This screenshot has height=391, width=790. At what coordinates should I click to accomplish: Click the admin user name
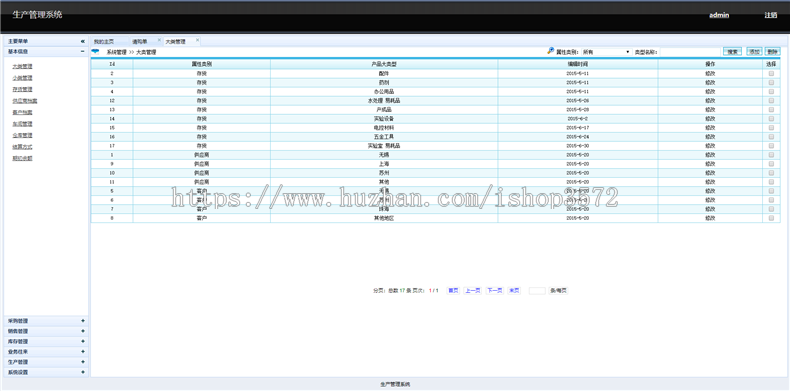(x=719, y=15)
